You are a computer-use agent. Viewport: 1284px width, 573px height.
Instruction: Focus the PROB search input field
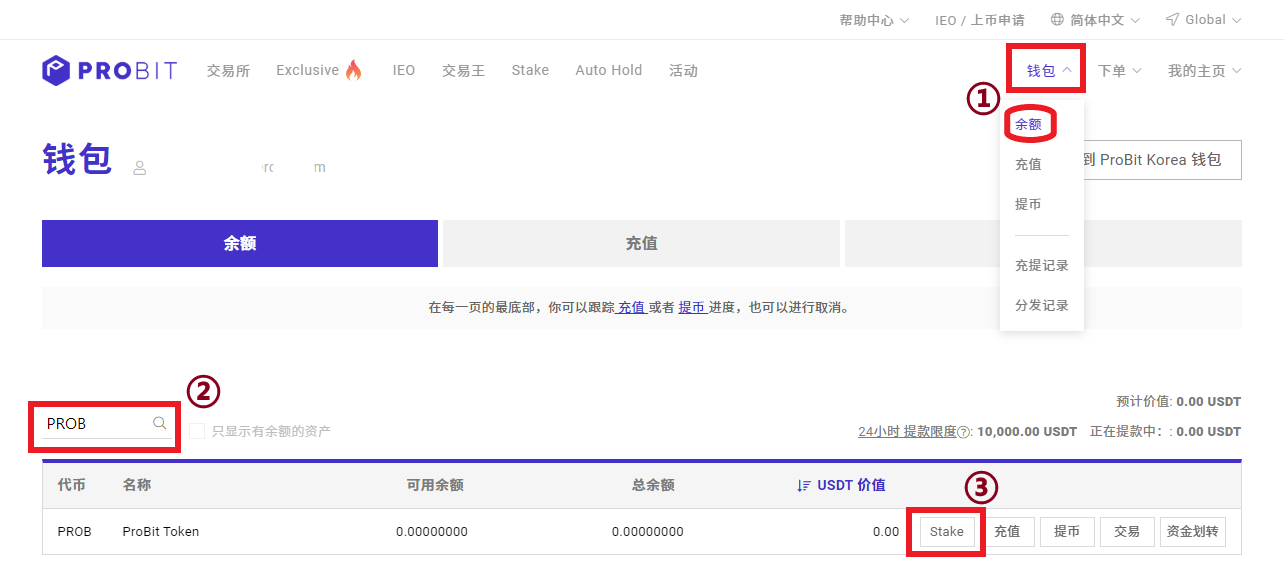(x=105, y=424)
